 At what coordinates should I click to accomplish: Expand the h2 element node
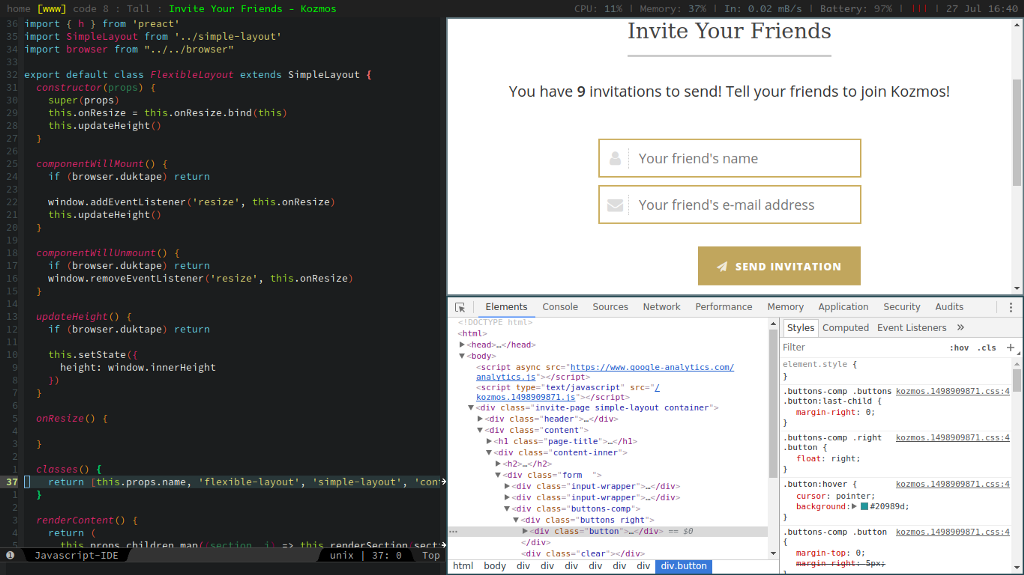coord(498,463)
